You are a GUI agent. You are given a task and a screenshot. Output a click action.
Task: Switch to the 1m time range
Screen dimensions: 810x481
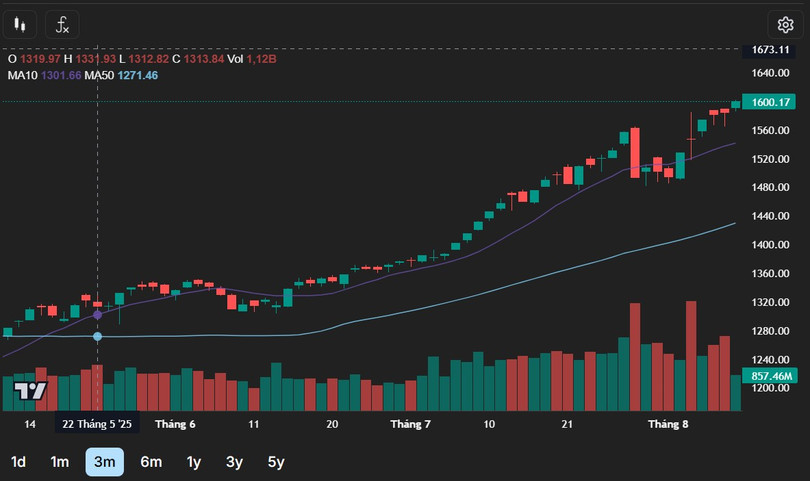click(x=60, y=461)
